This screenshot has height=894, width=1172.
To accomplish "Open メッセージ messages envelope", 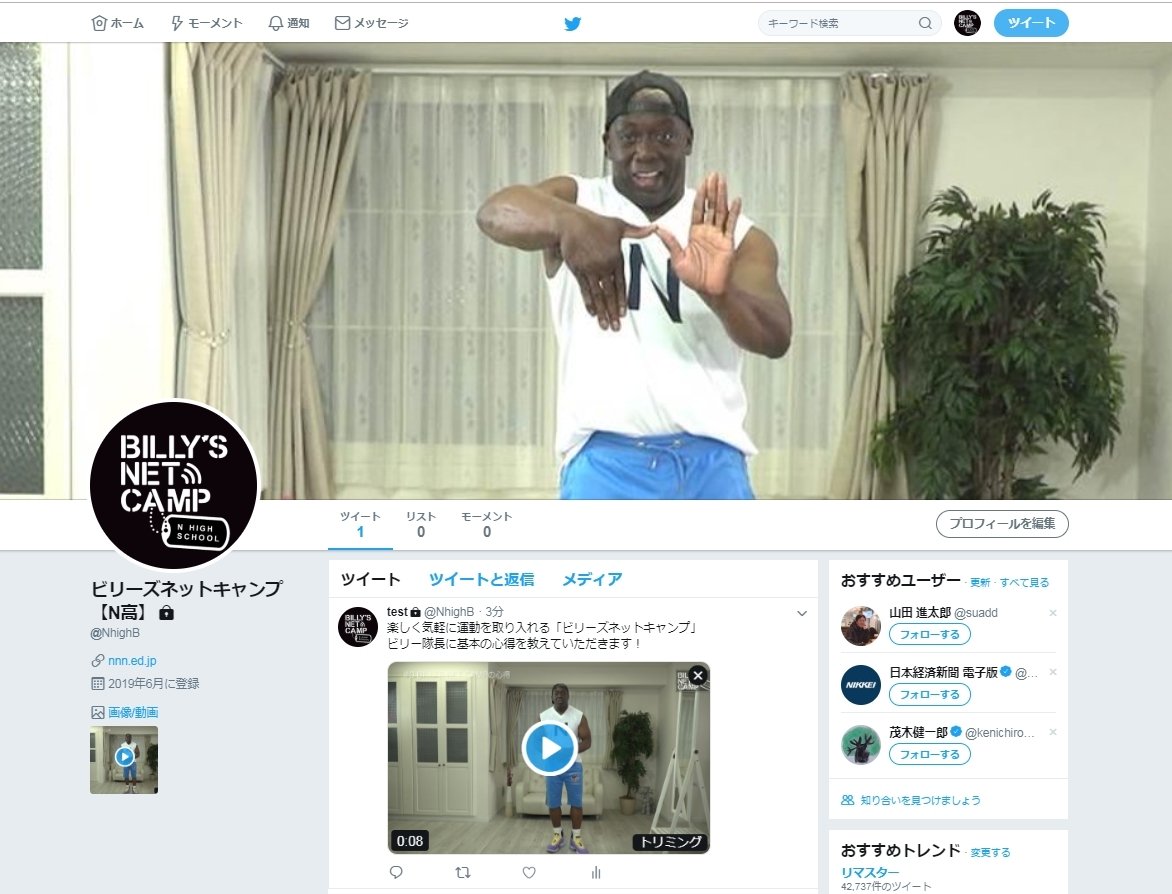I will coord(371,23).
